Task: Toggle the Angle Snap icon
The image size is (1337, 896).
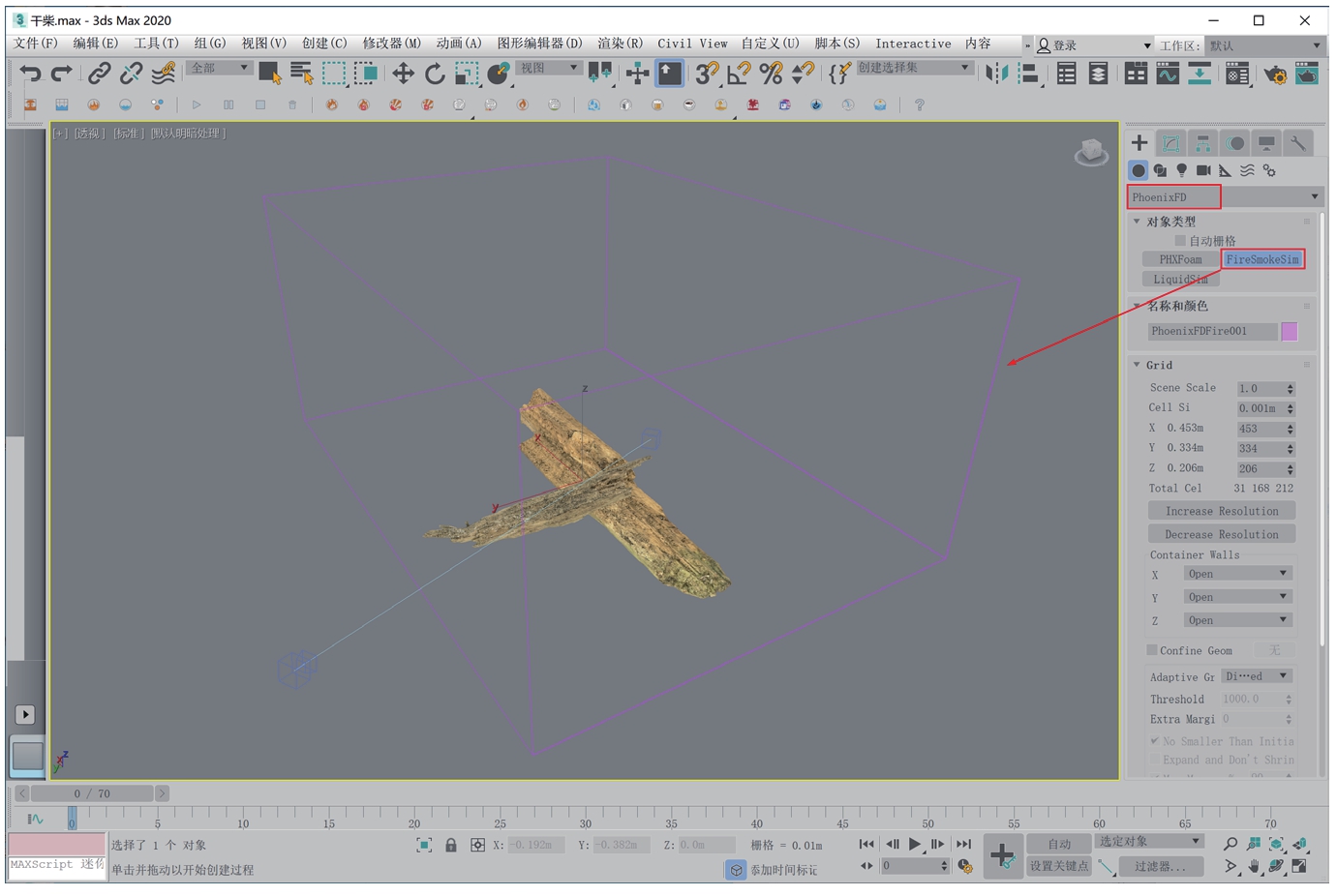Action: pyautogui.click(x=739, y=74)
